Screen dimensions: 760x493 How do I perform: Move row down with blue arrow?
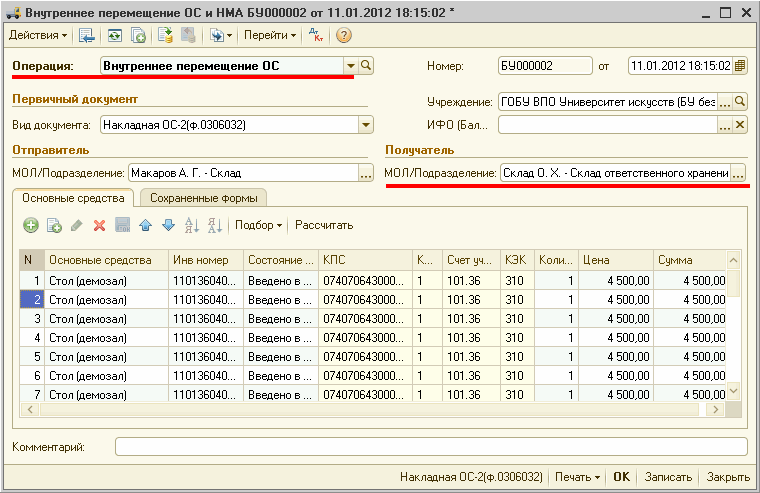(168, 226)
